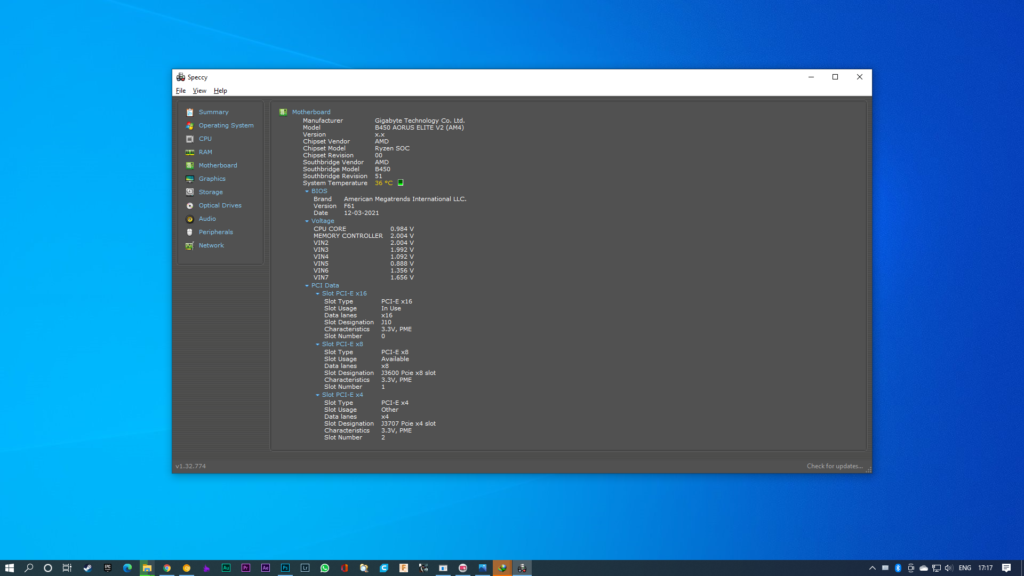The image size is (1024, 576).
Task: Click the volume speaker tray icon
Action: pyautogui.click(x=949, y=568)
